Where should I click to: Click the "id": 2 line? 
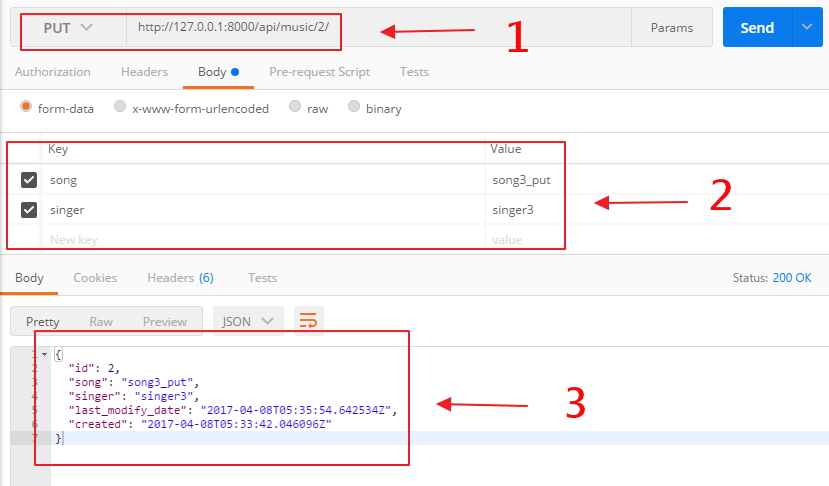[94, 368]
